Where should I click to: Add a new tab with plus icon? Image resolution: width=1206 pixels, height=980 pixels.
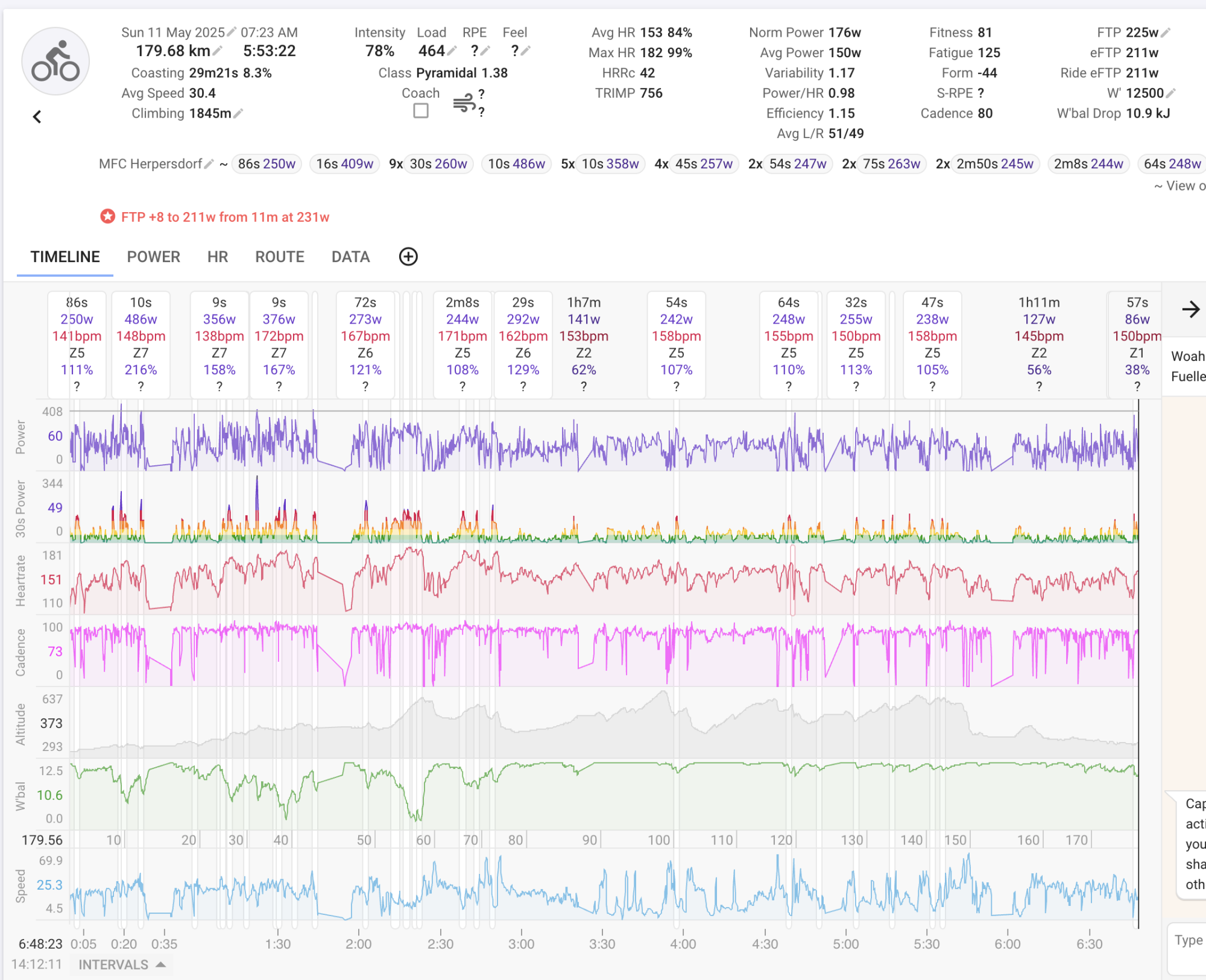[408, 257]
